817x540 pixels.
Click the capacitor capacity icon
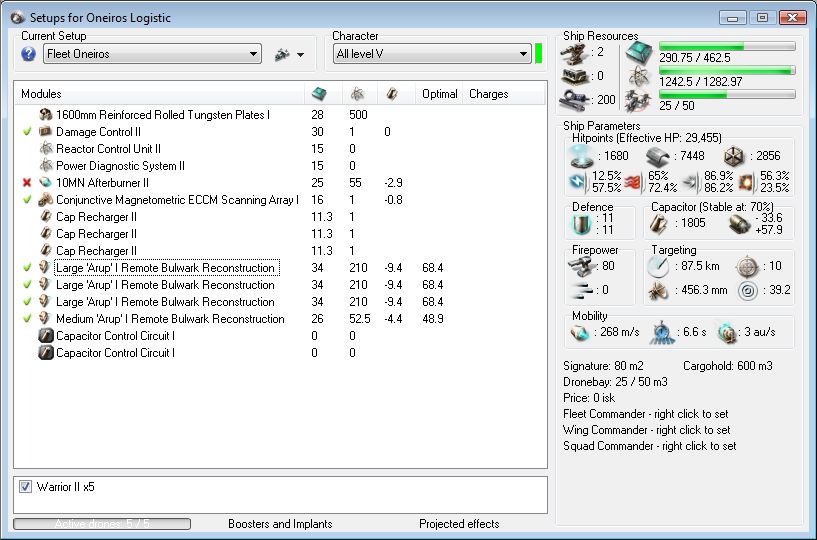pos(659,224)
